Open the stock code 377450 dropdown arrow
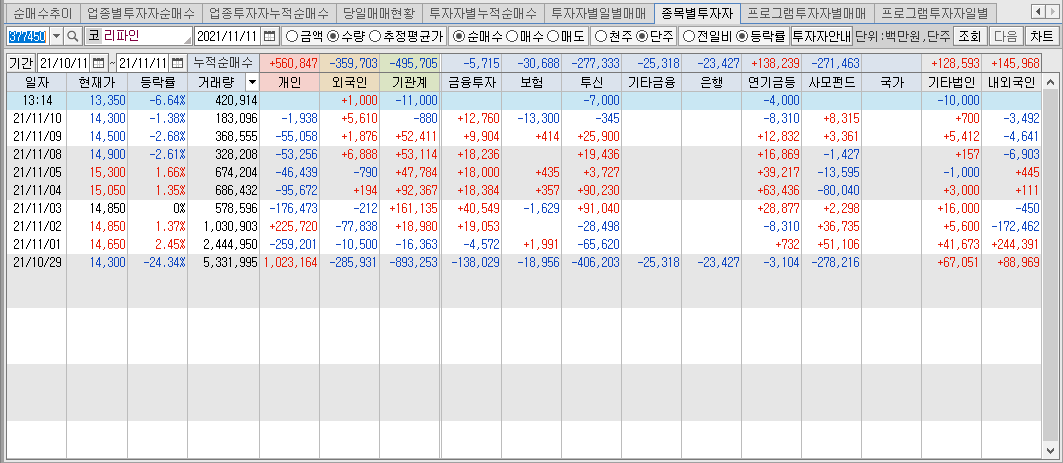This screenshot has height=463, width=1063. point(56,36)
